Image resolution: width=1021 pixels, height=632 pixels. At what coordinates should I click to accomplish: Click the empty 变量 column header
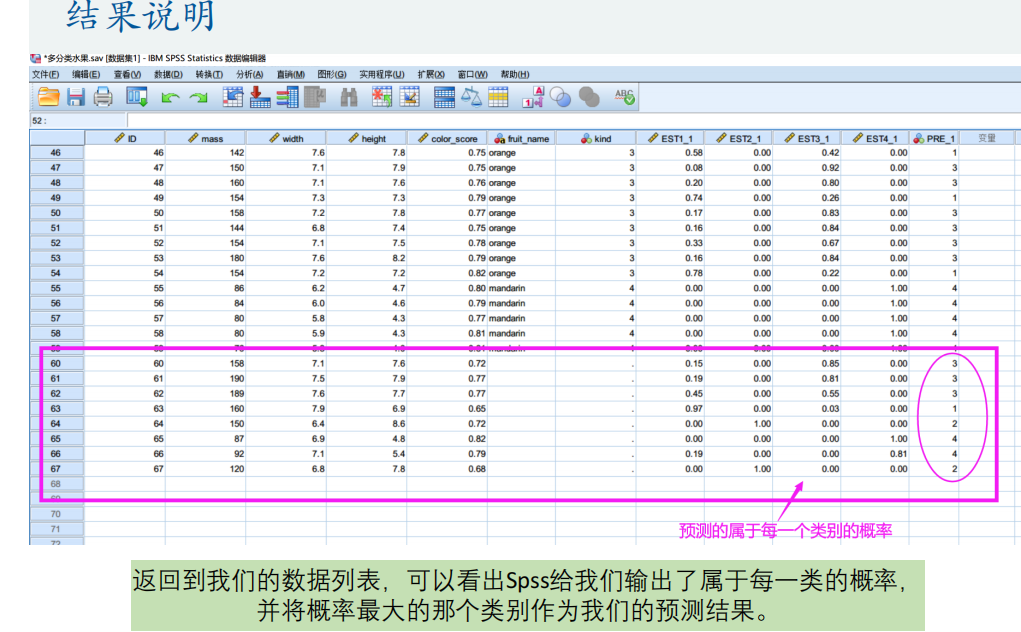[x=987, y=138]
